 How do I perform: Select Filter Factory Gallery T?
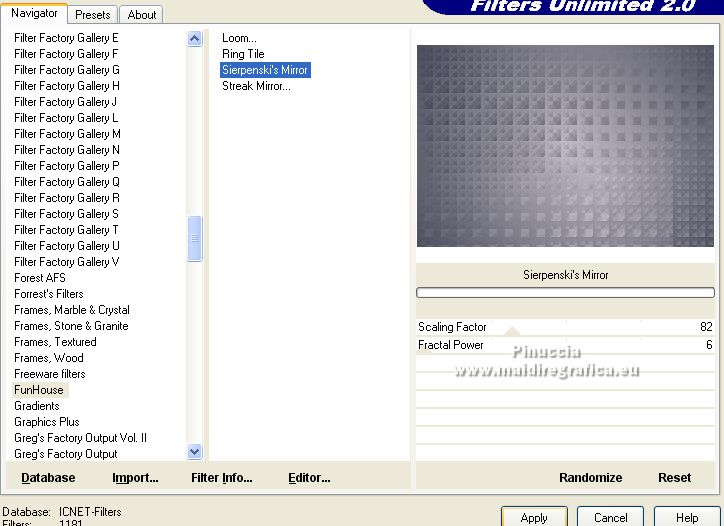66,230
